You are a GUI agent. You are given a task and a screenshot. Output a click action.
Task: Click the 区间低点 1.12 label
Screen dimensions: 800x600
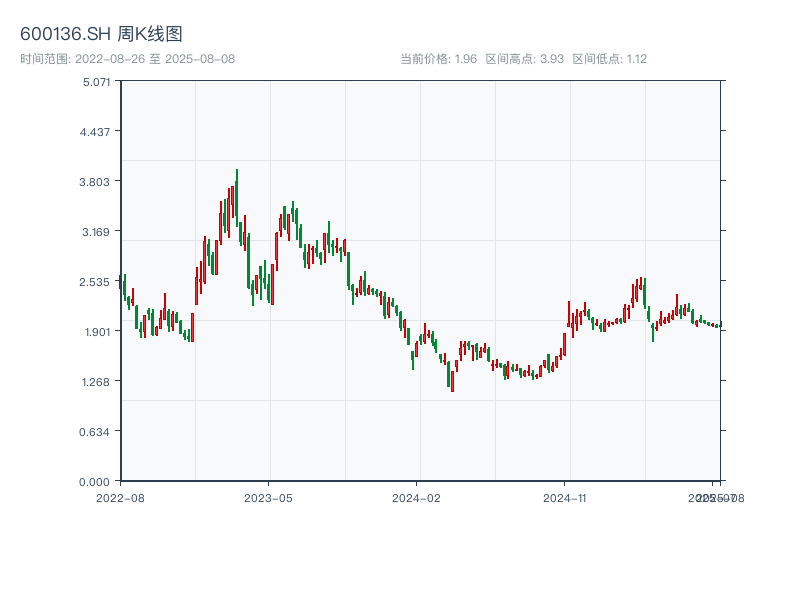(x=610, y=59)
